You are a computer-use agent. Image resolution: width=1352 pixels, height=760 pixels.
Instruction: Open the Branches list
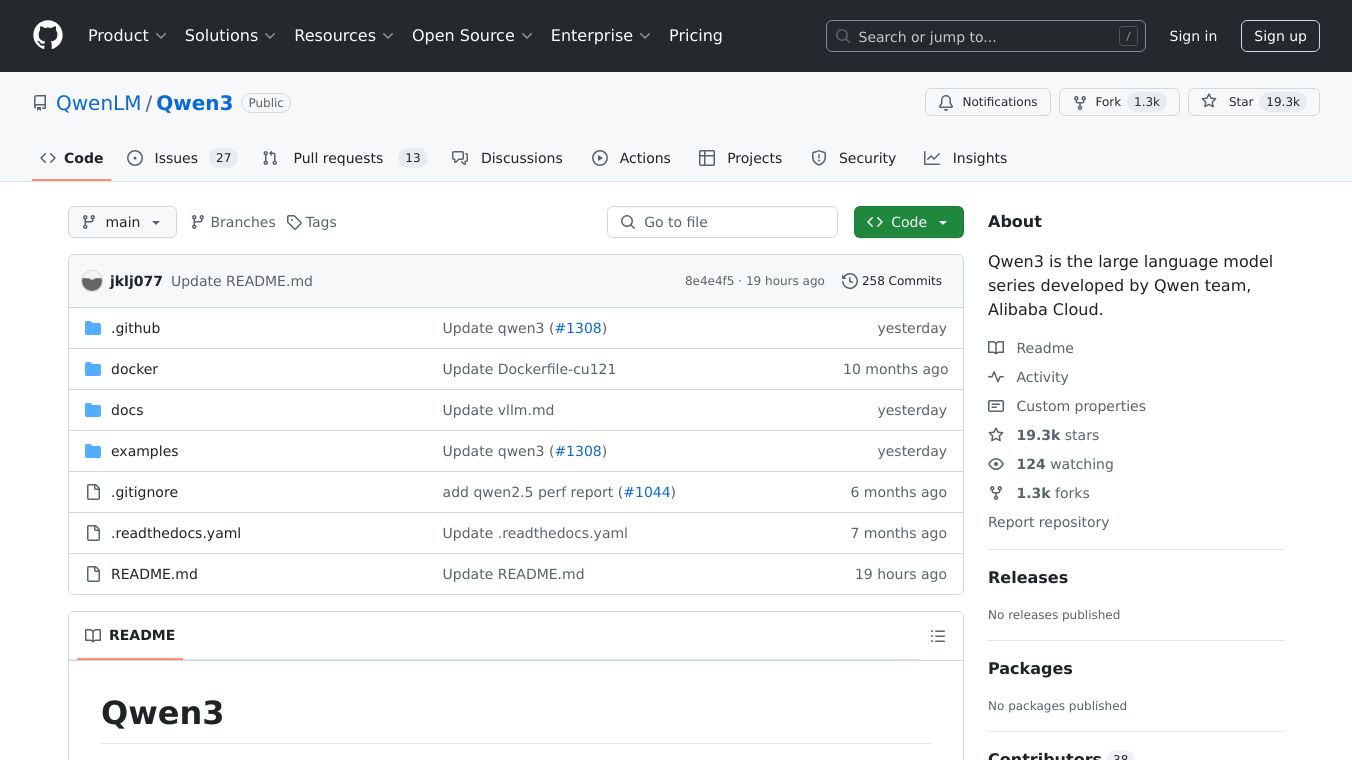click(233, 222)
